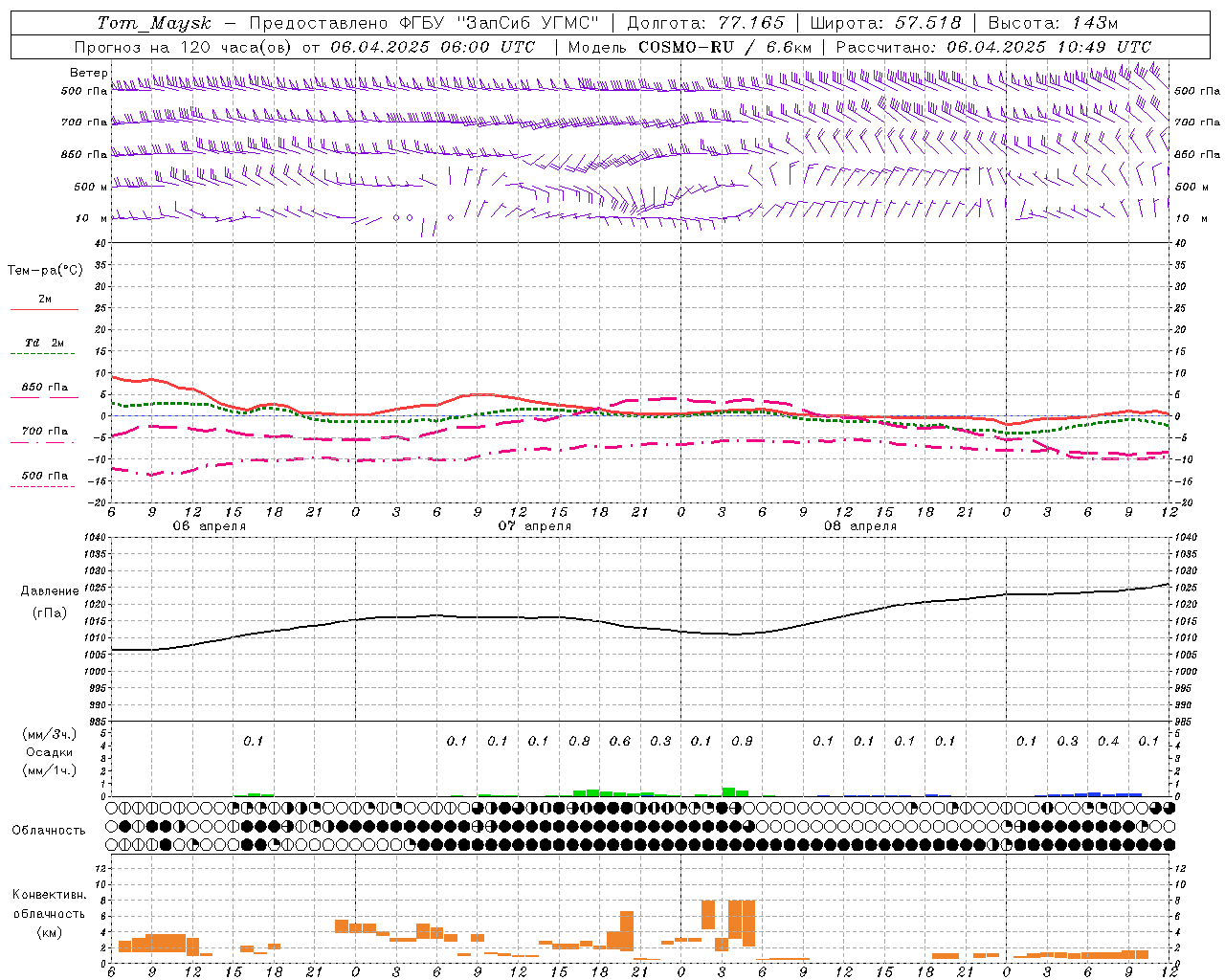The height and width of the screenshot is (980, 1225).
Task: Click the (мм/3ч.) precipitation unit label
Action: (49, 734)
